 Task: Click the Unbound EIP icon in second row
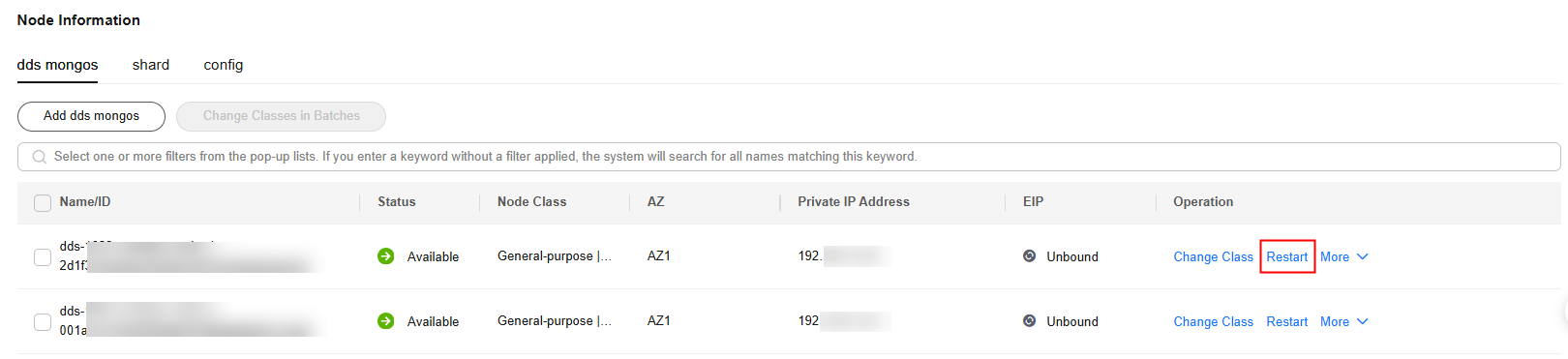pos(1030,321)
